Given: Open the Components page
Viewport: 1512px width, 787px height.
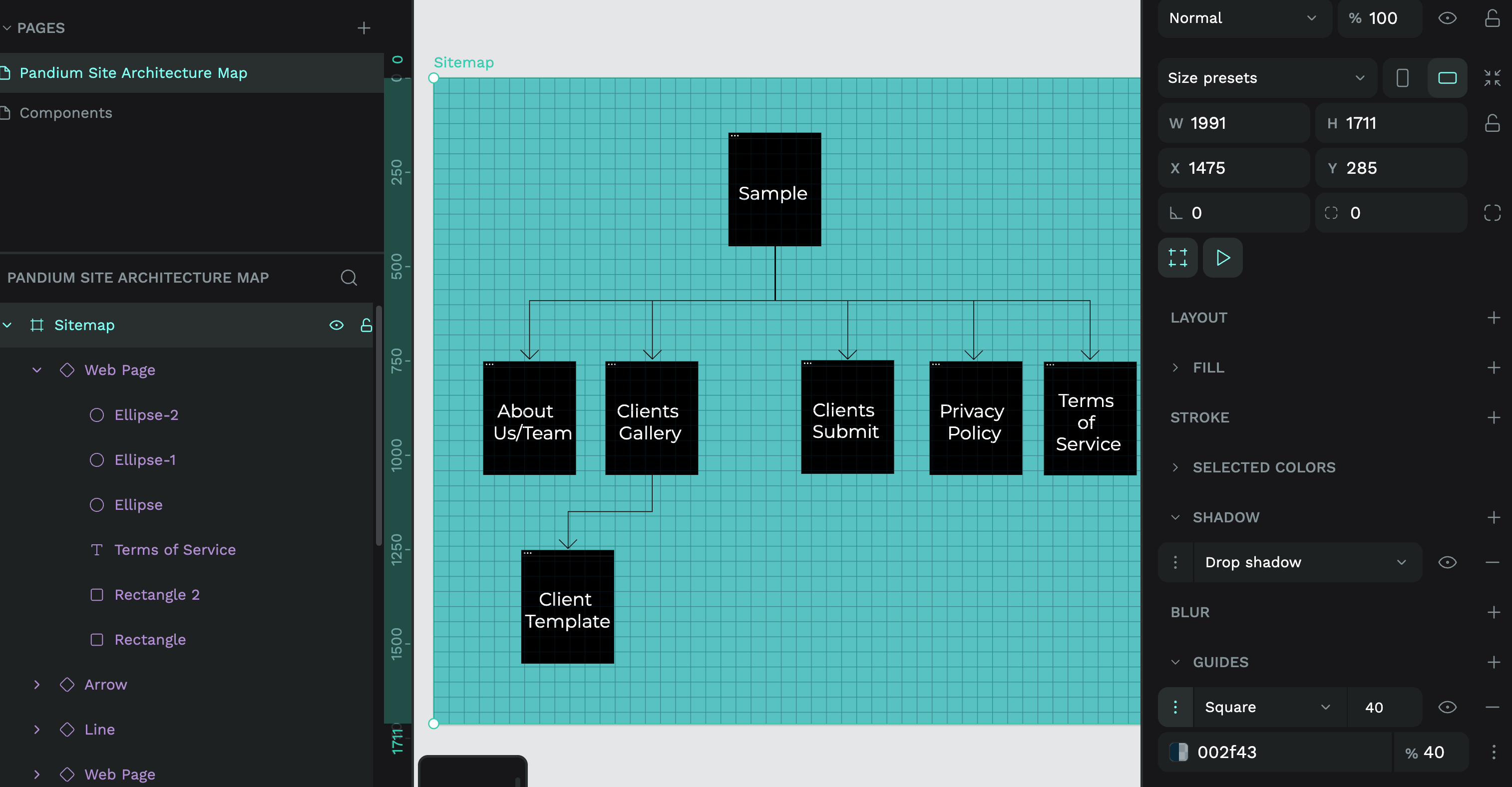Looking at the screenshot, I should (x=66, y=113).
